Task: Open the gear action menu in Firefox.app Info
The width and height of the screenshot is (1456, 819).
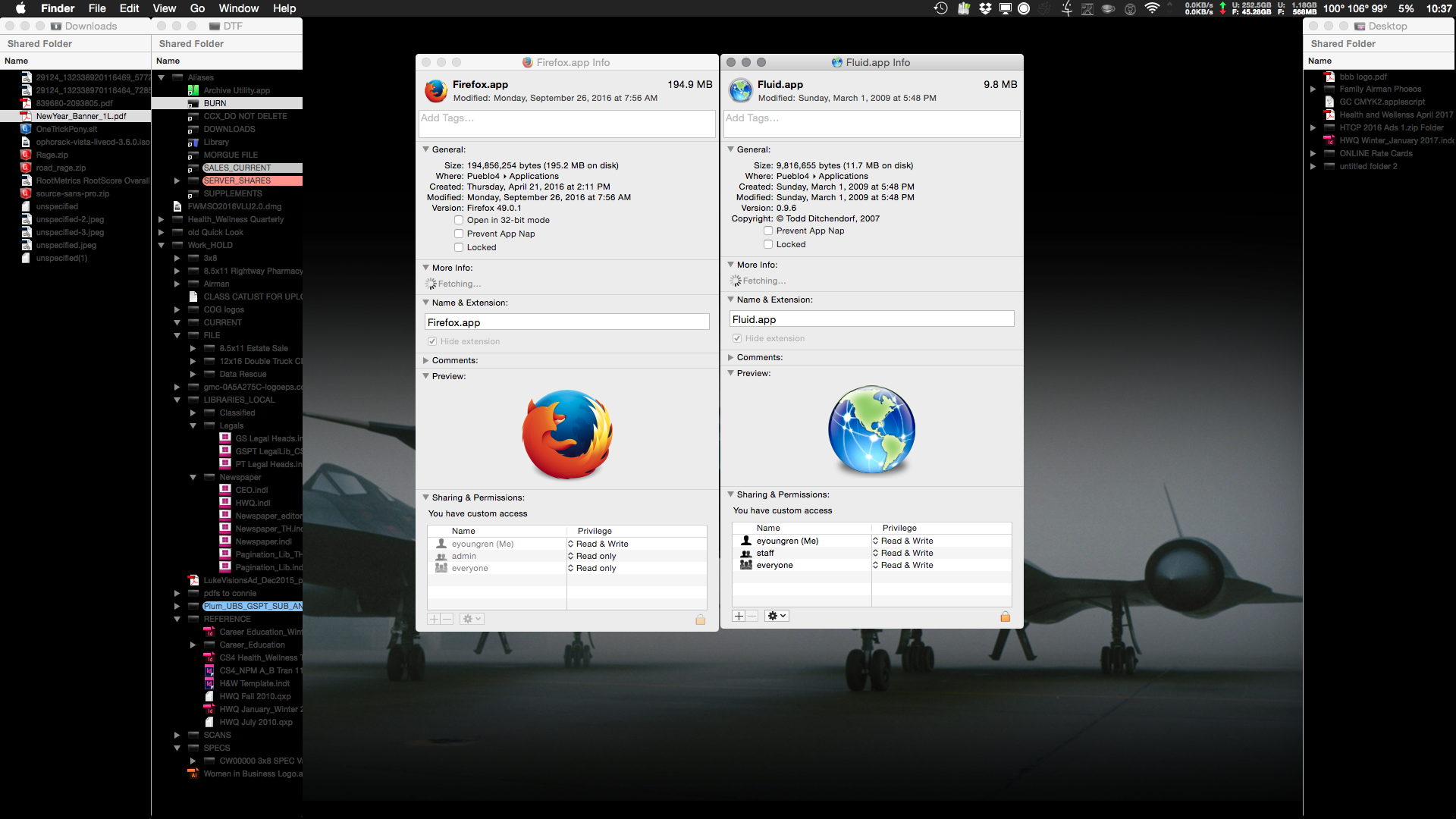Action: (x=472, y=619)
